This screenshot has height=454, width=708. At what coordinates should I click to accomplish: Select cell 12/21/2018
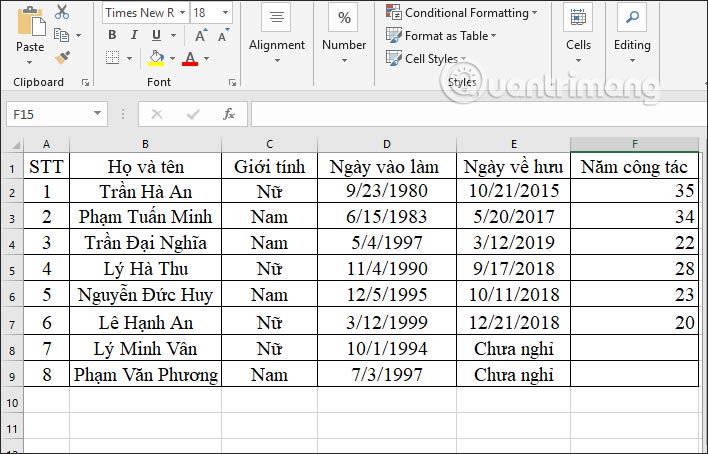click(x=513, y=322)
